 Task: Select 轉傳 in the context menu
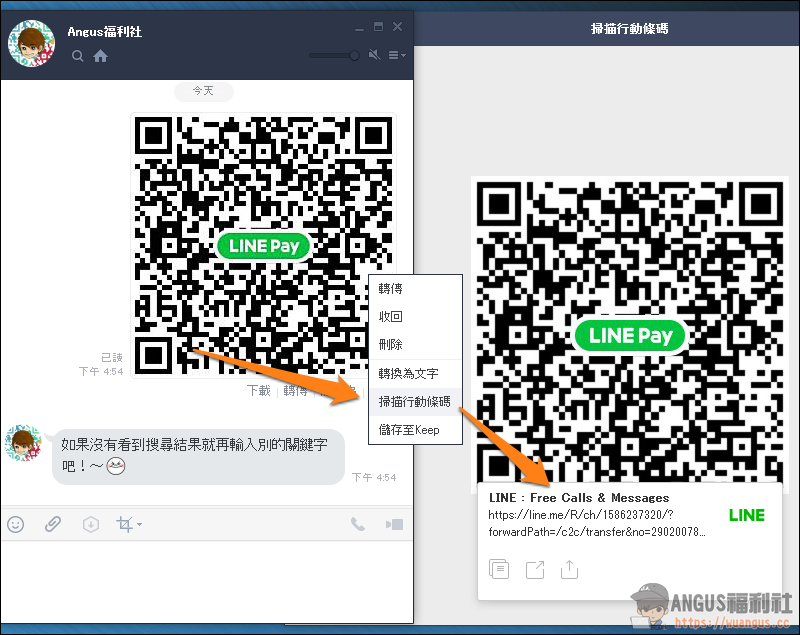point(390,289)
